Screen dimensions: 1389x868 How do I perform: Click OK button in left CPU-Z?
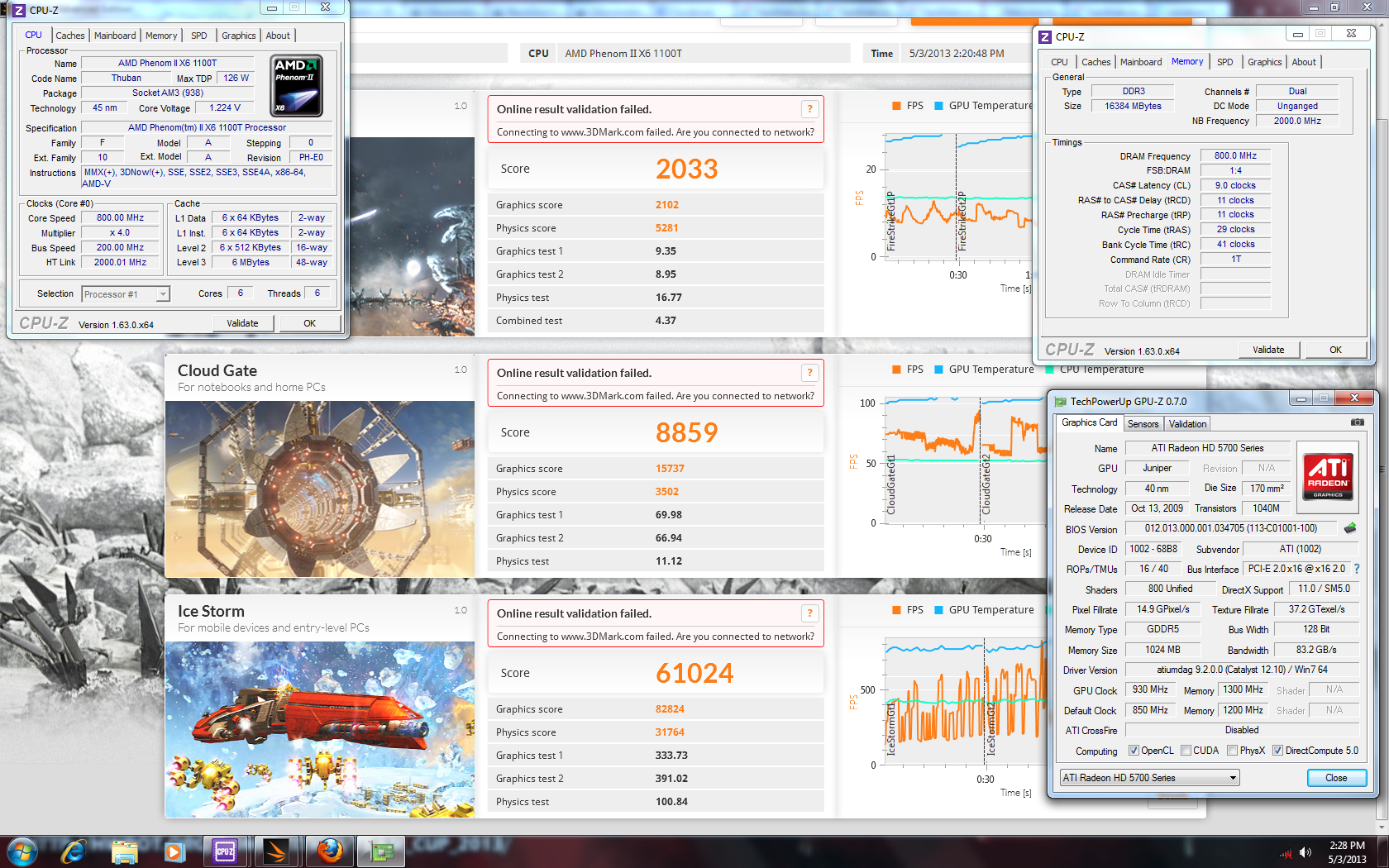(309, 323)
